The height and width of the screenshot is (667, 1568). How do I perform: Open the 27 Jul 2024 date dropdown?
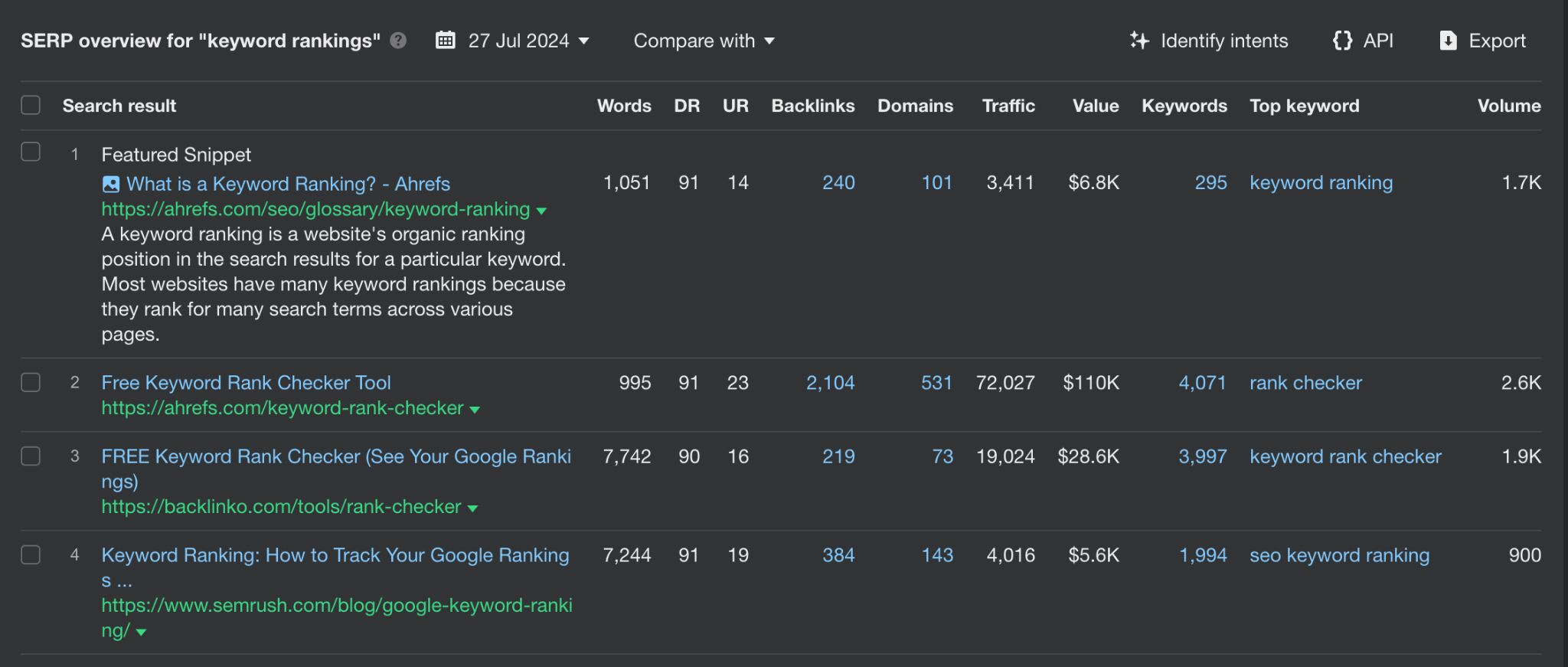(x=528, y=41)
